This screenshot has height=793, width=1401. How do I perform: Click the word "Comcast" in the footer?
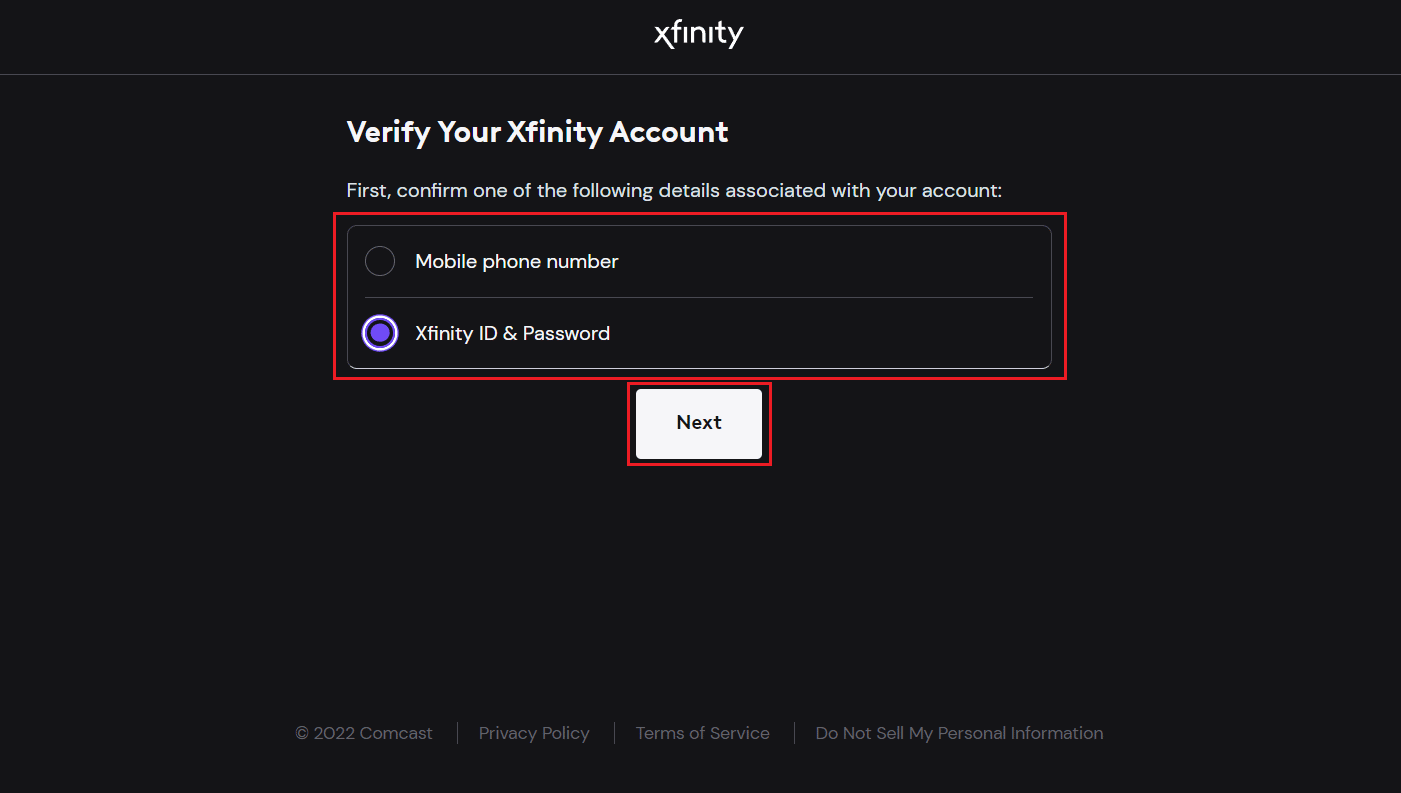point(396,733)
